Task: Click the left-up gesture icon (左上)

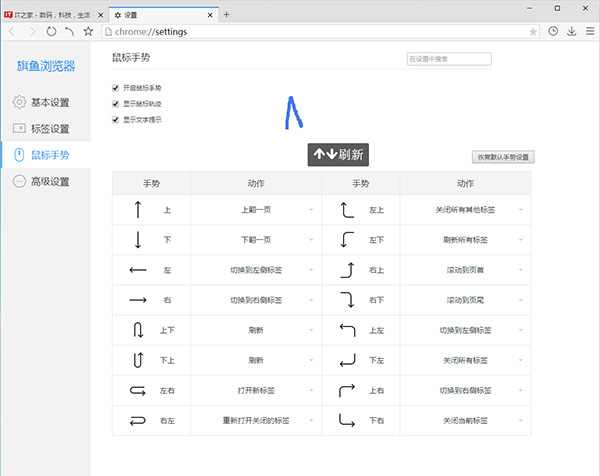Action: tap(347, 210)
